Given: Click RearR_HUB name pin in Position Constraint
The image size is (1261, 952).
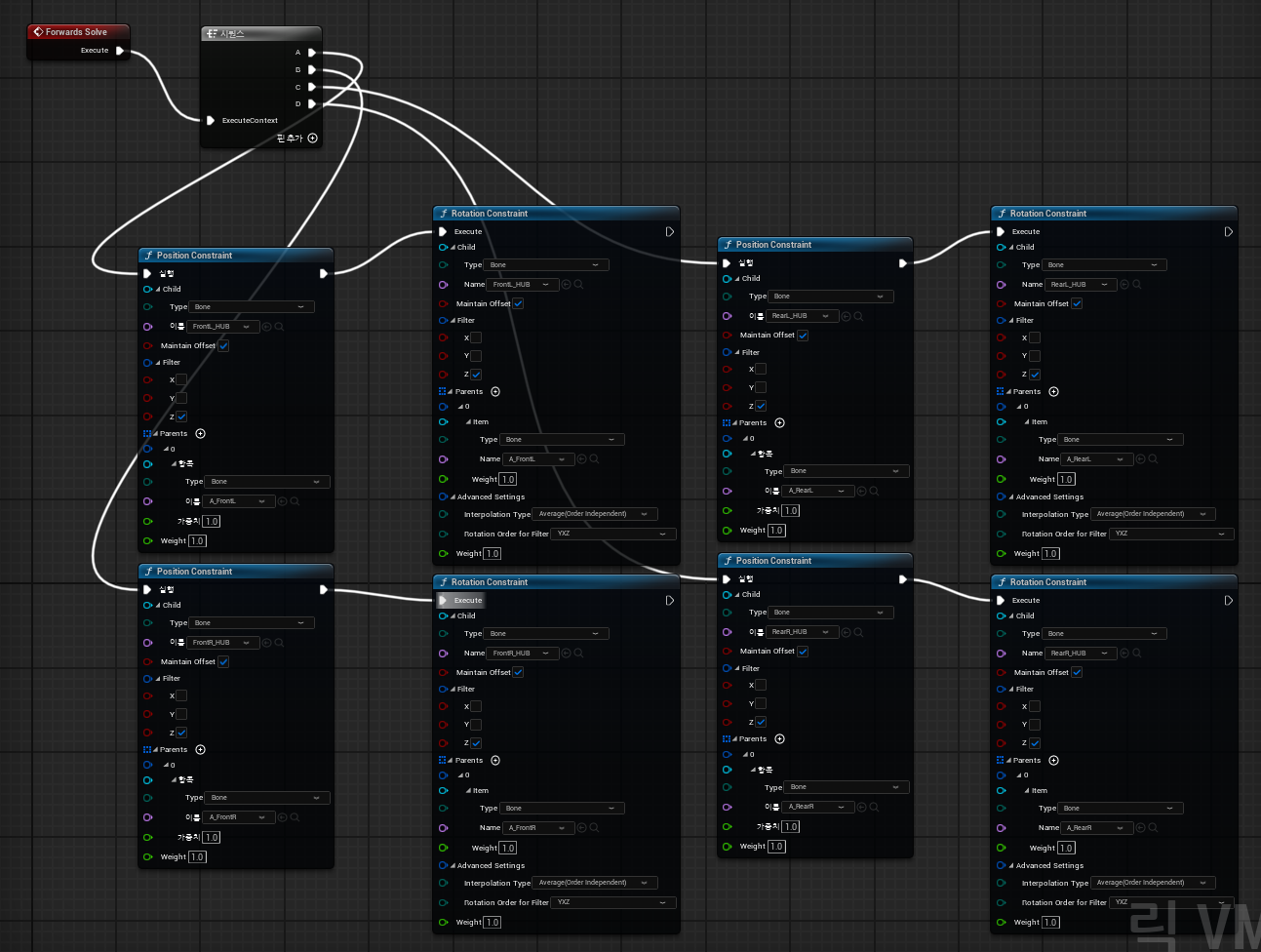Looking at the screenshot, I should point(727,632).
